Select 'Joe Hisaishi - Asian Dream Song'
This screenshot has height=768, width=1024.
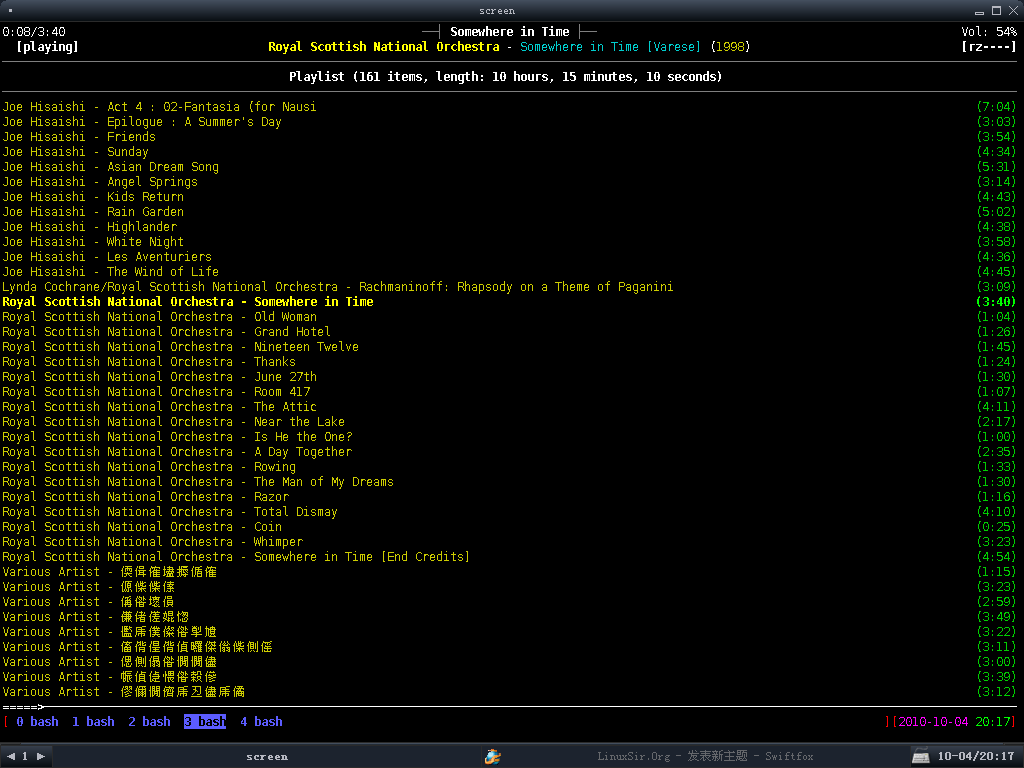tap(509, 167)
